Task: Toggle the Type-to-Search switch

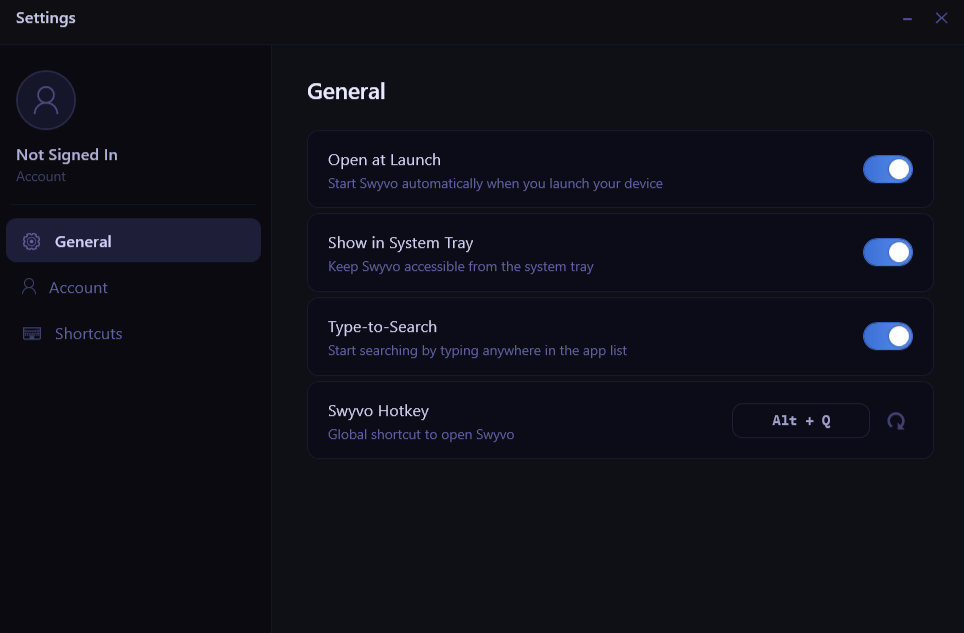Action: tap(888, 336)
